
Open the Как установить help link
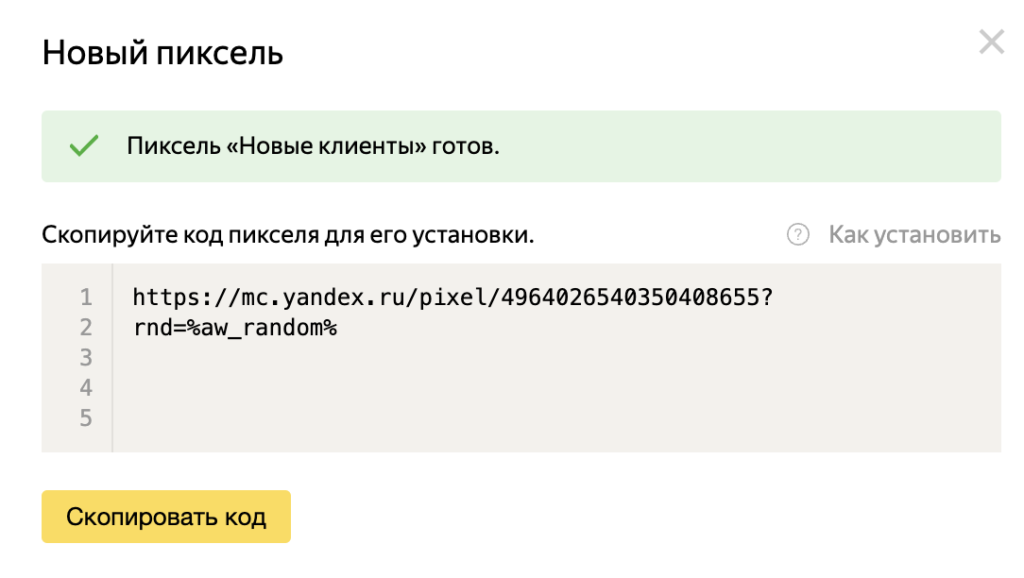(x=916, y=234)
